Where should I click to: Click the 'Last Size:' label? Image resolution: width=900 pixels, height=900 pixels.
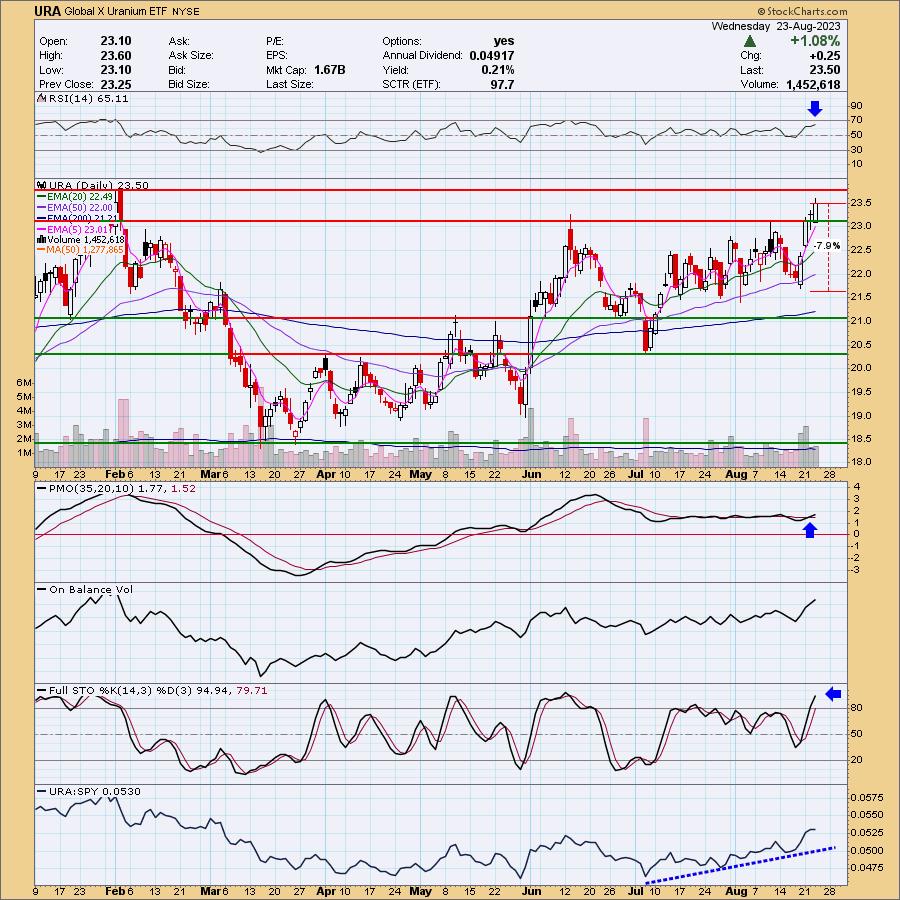[x=289, y=84]
